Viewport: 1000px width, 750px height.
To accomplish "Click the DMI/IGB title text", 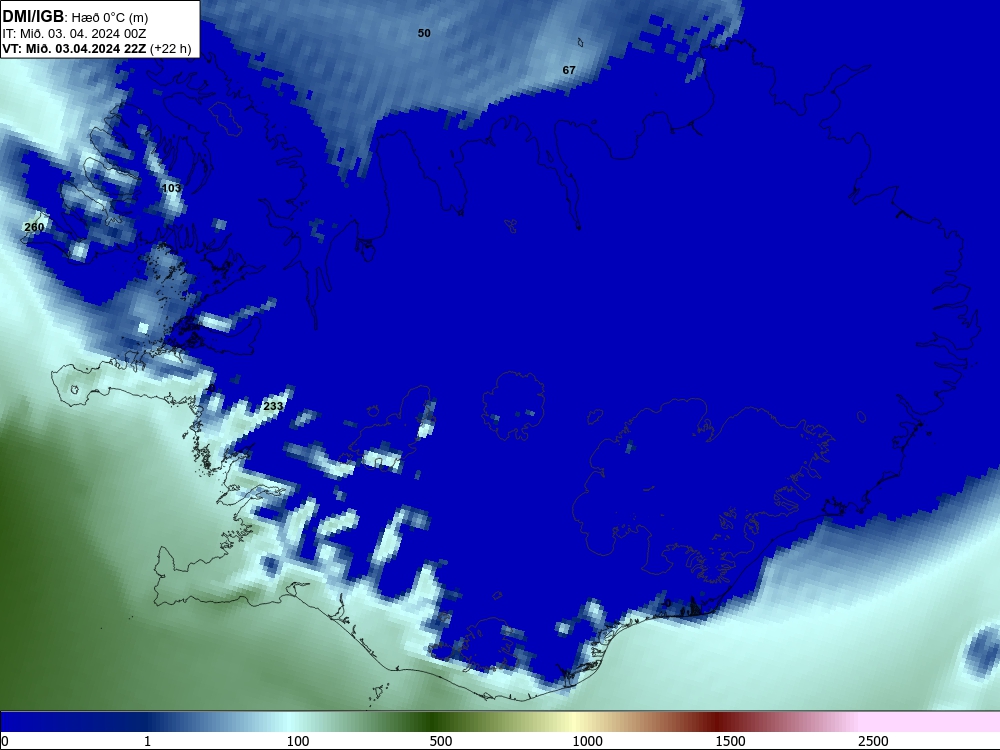I will coord(33,17).
